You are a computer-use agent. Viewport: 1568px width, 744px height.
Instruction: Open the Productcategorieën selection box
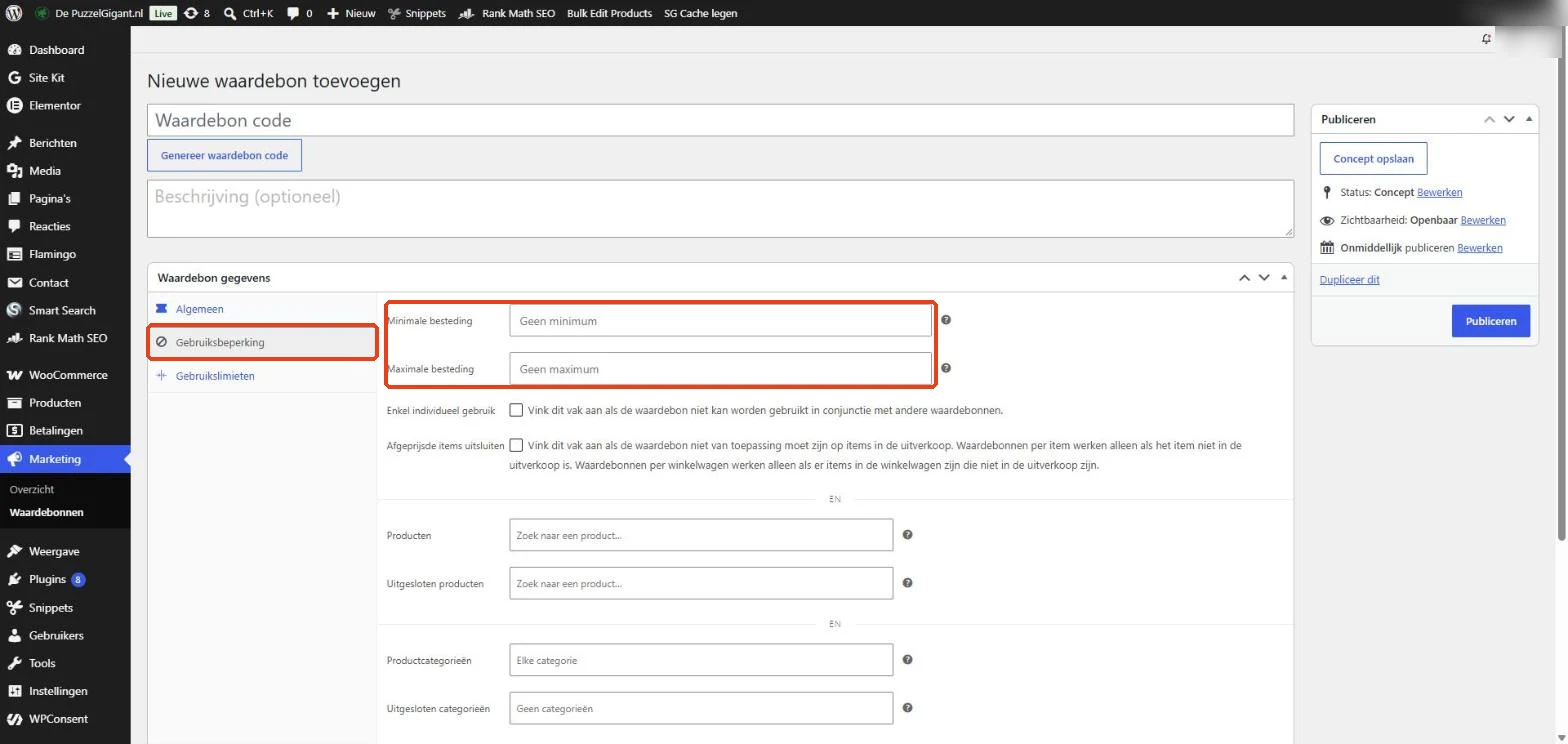pos(701,660)
